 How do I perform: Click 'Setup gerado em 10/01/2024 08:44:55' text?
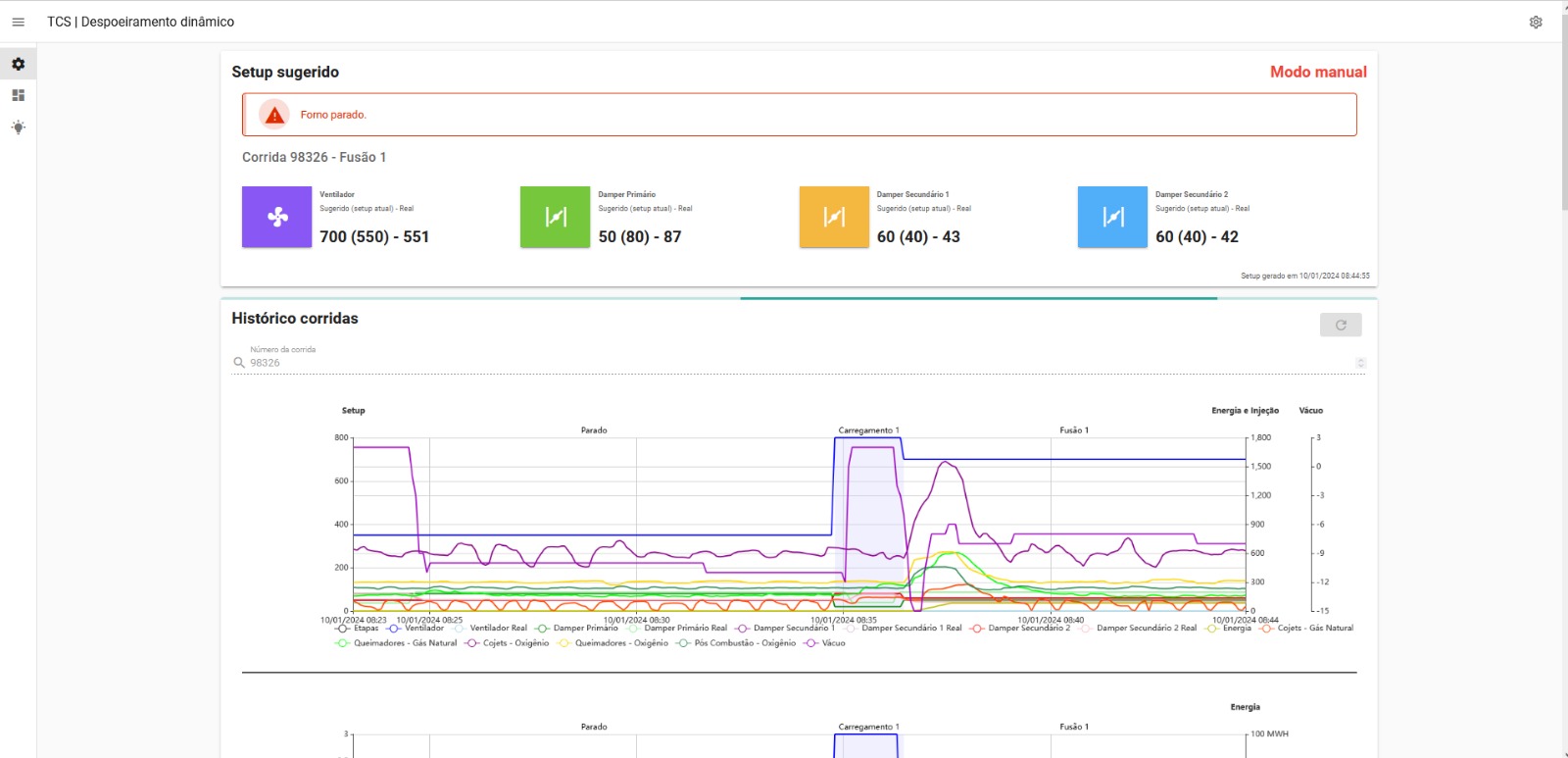[x=1305, y=276]
